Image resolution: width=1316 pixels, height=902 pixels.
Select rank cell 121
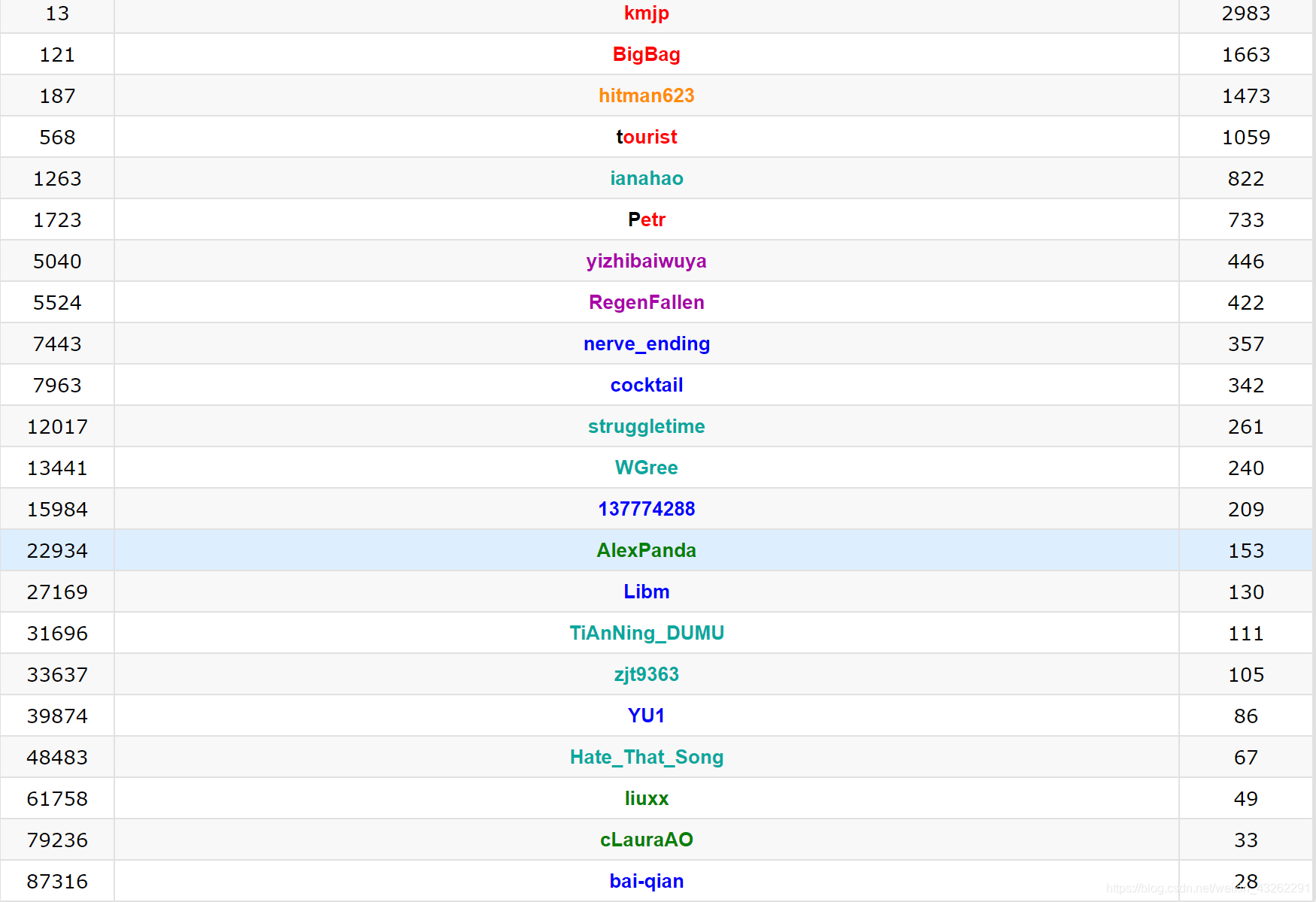point(57,54)
